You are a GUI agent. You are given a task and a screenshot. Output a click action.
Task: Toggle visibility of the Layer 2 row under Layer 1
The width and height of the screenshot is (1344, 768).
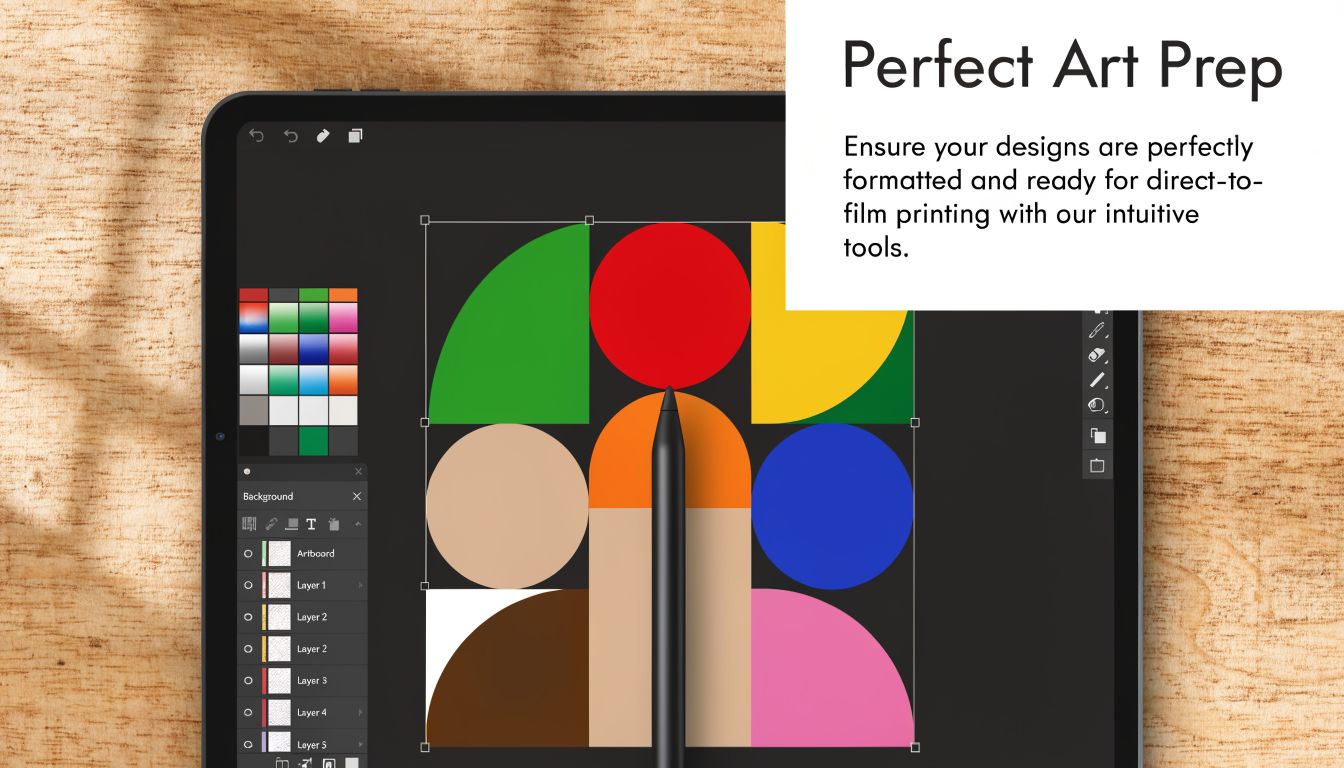click(248, 617)
